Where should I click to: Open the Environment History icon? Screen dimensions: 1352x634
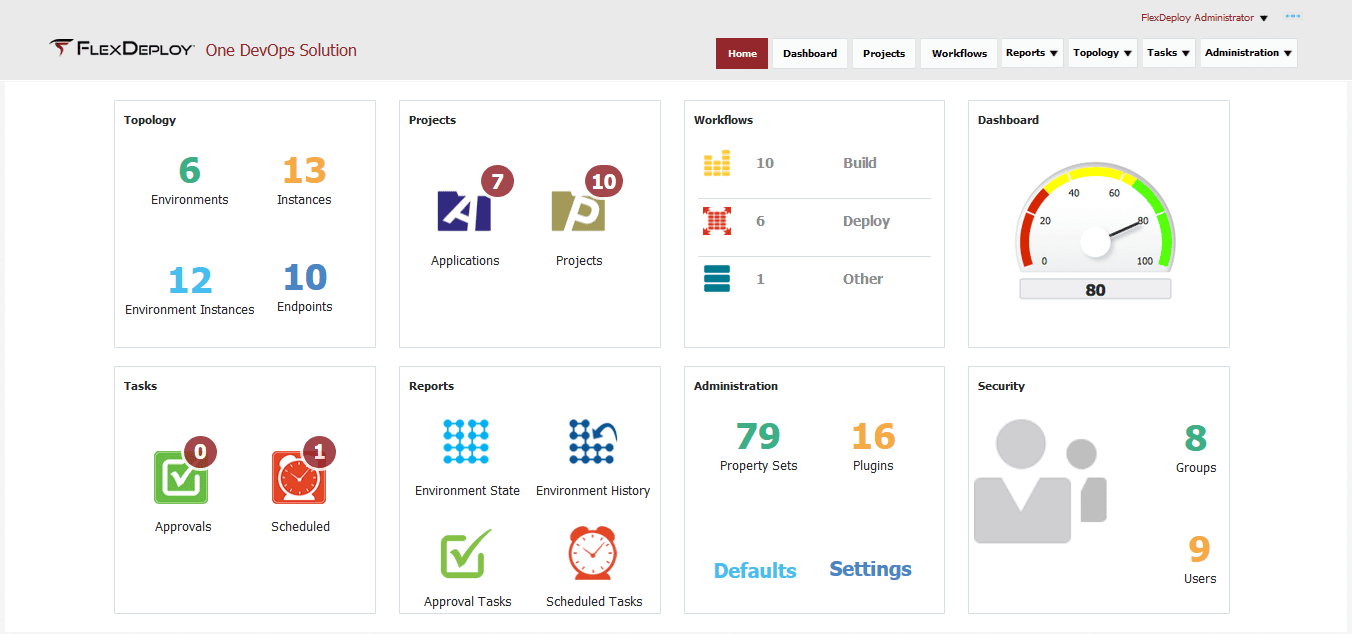coord(593,441)
